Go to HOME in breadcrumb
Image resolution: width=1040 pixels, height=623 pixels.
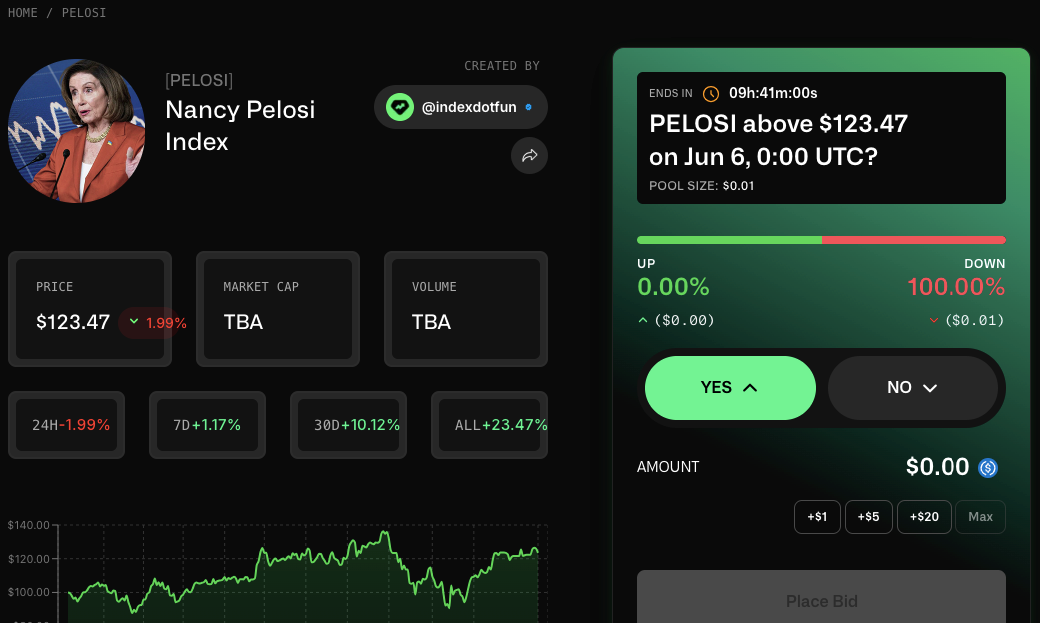click(23, 13)
